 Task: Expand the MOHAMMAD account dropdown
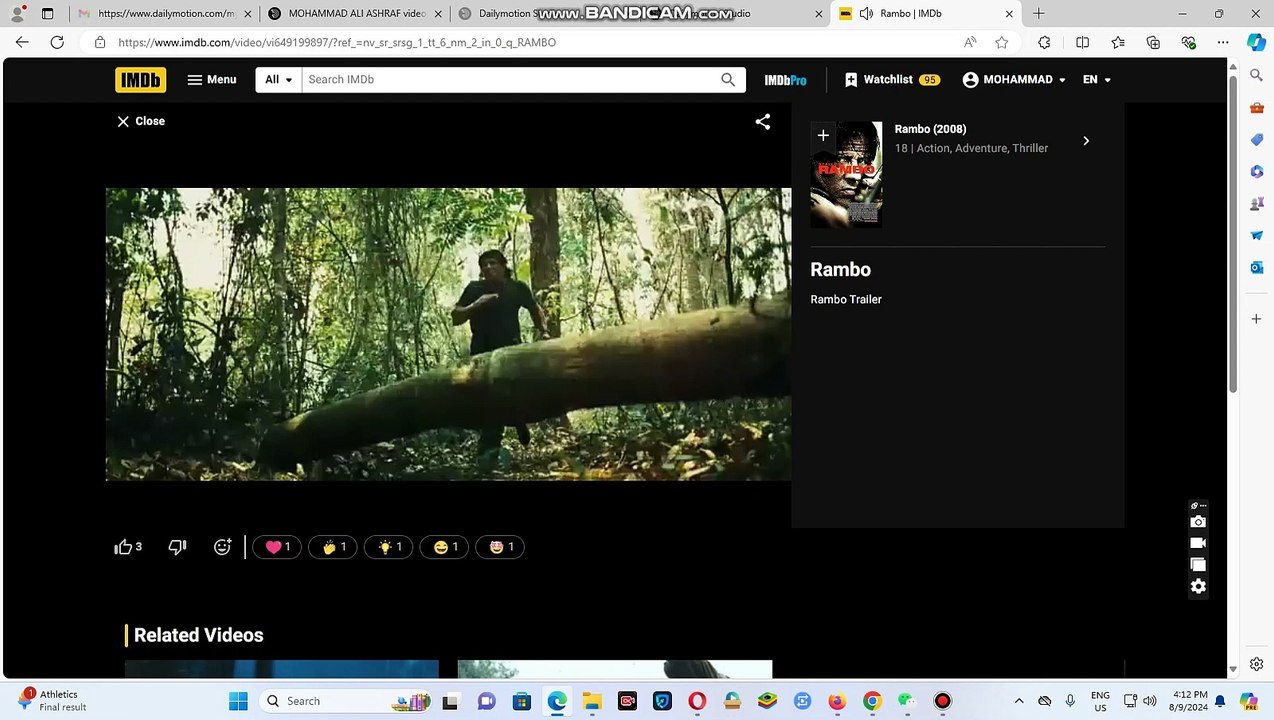tap(1014, 80)
